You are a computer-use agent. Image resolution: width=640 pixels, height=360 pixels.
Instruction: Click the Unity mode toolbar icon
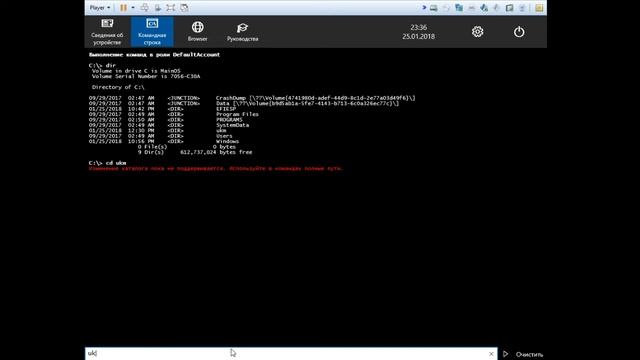point(184,8)
